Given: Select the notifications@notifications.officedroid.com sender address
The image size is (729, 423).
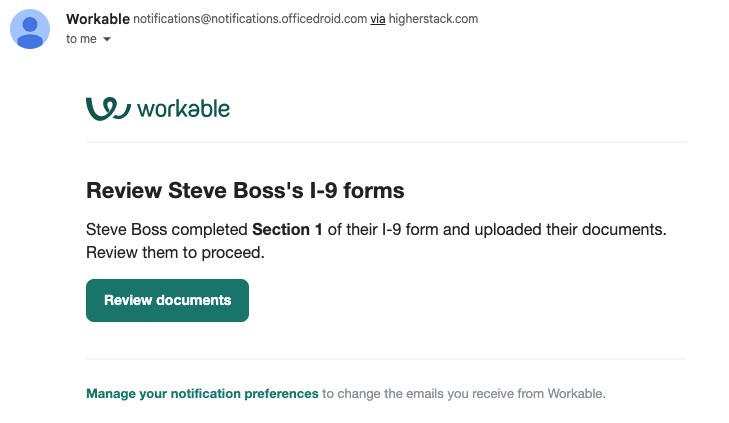Looking at the screenshot, I should coord(249,19).
